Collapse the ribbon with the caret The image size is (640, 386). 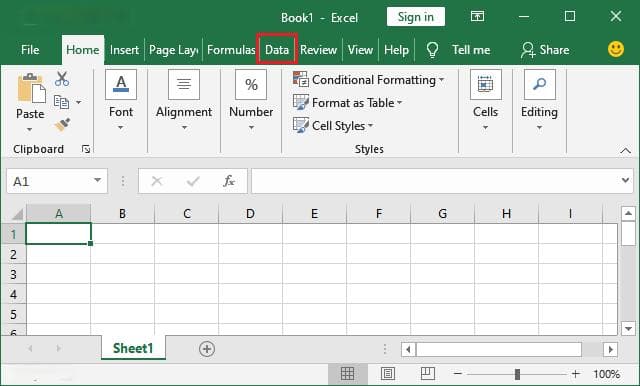pos(625,151)
